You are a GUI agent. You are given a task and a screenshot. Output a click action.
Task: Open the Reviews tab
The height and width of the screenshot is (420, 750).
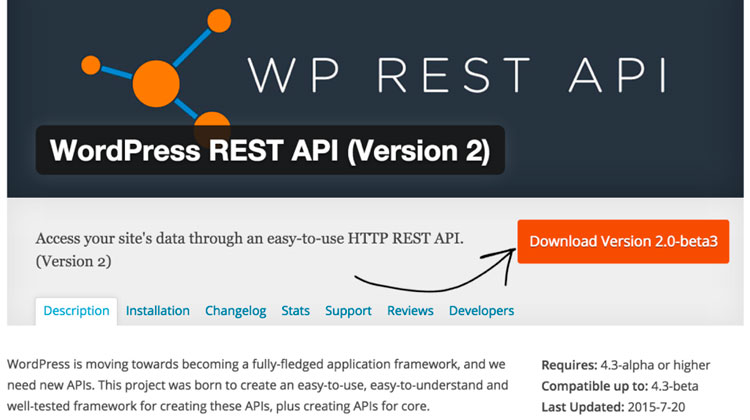pyautogui.click(x=410, y=311)
